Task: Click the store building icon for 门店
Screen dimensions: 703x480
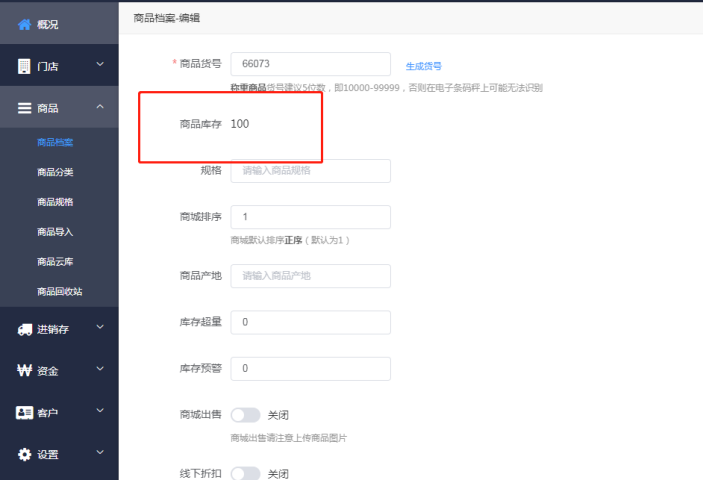Action: coord(24,66)
